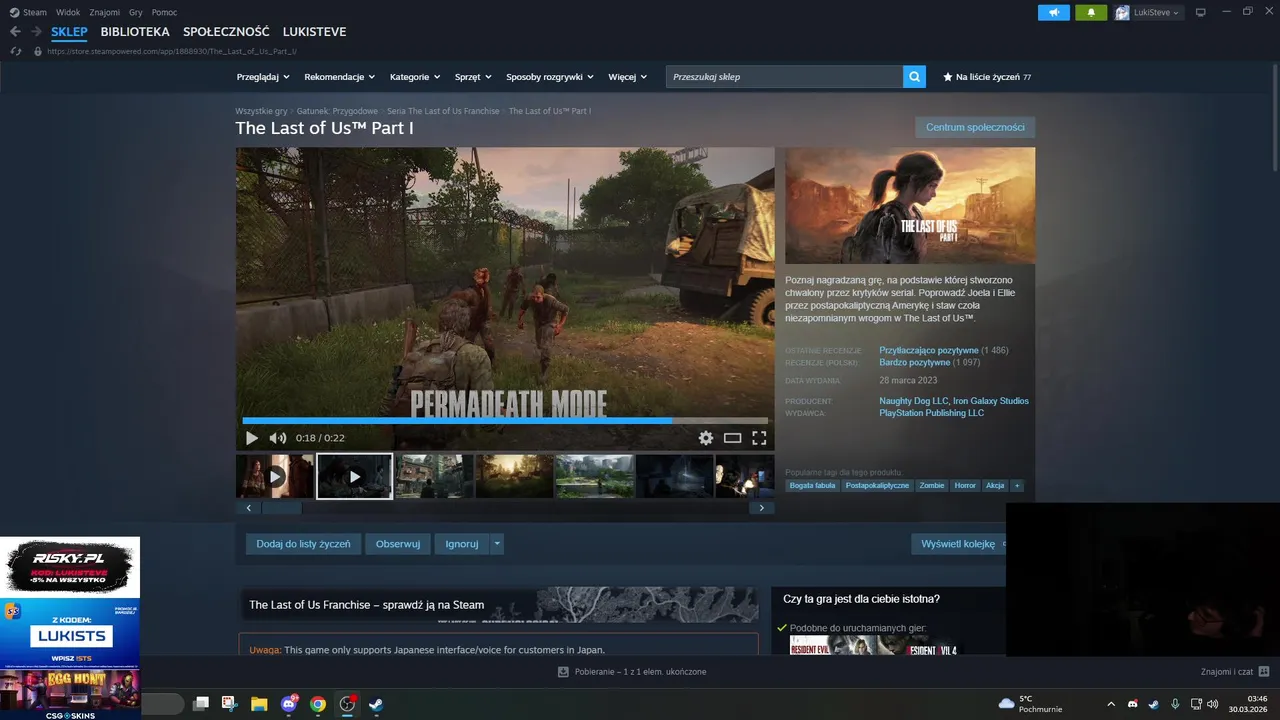Open the Widok menu
1280x720 pixels.
tap(68, 12)
